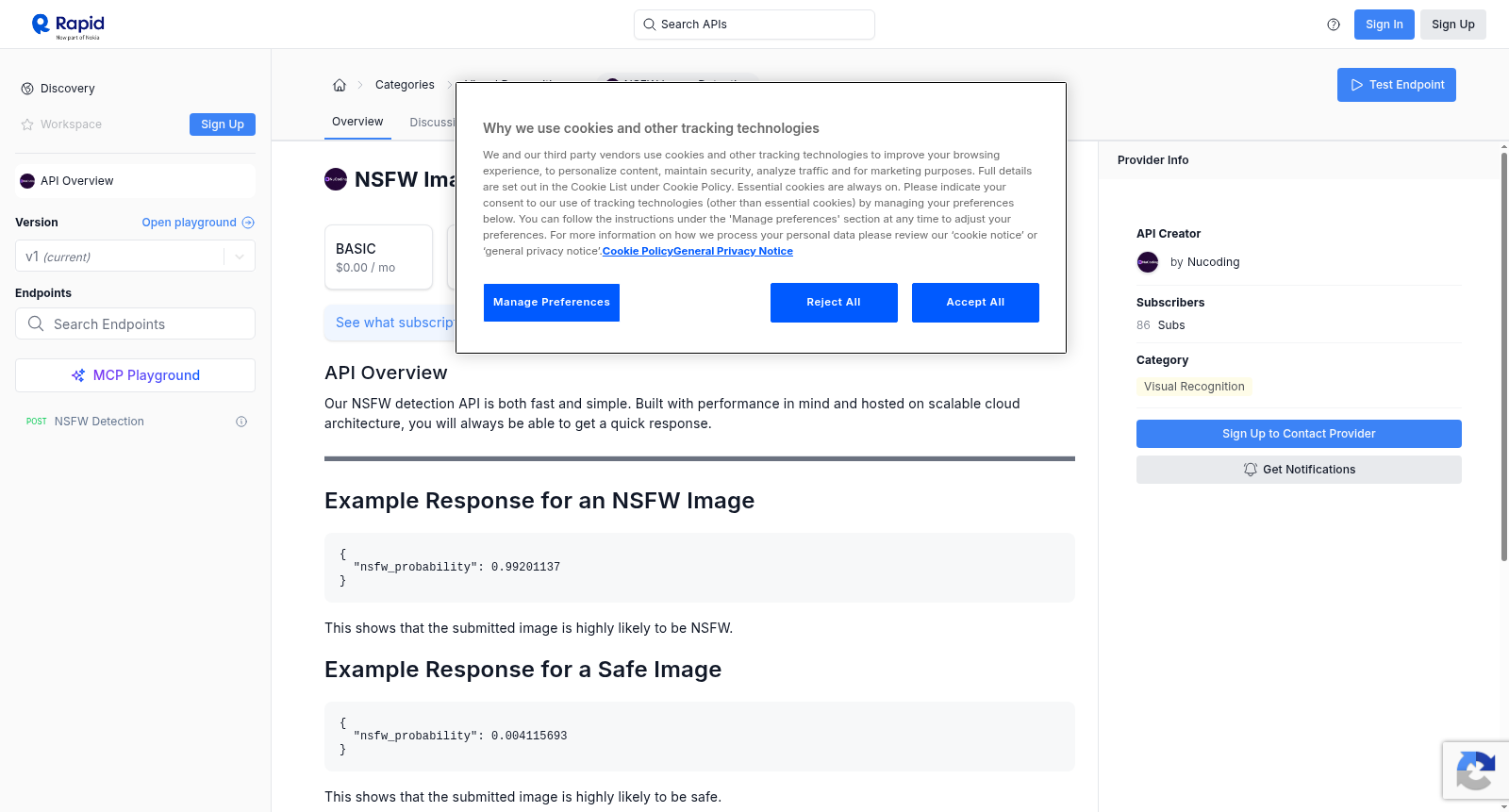Click the Open playground arrow icon
Image resolution: width=1509 pixels, height=812 pixels.
click(248, 223)
